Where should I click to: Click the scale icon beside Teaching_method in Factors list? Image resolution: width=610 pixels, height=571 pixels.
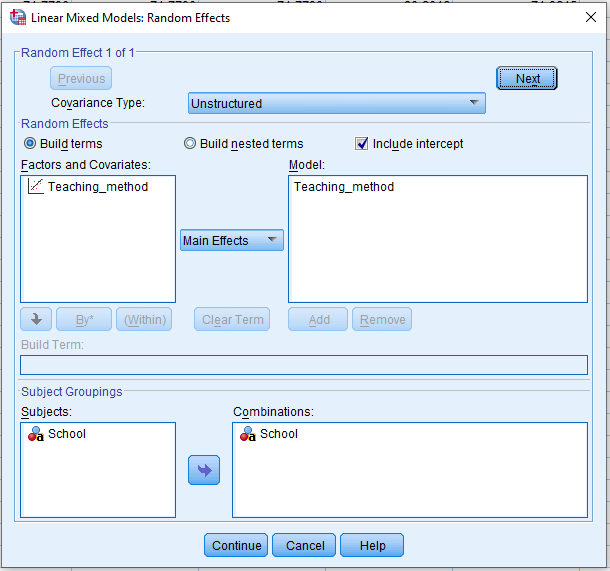[x=35, y=187]
